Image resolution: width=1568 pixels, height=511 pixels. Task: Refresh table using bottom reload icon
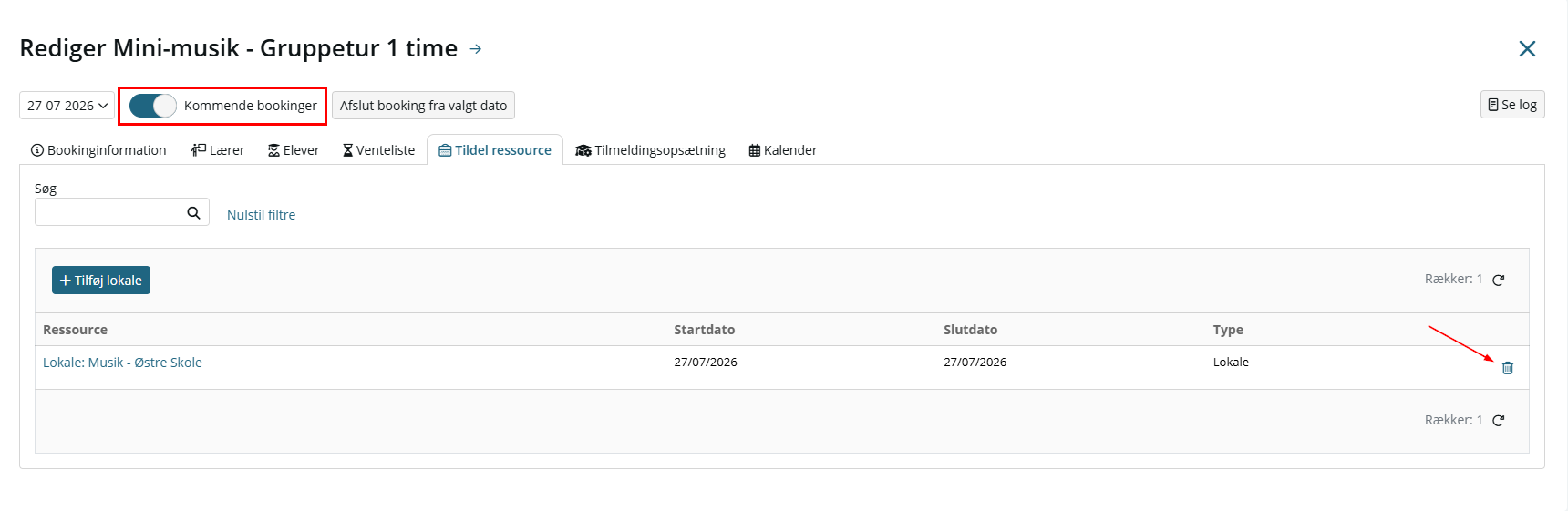(1498, 421)
